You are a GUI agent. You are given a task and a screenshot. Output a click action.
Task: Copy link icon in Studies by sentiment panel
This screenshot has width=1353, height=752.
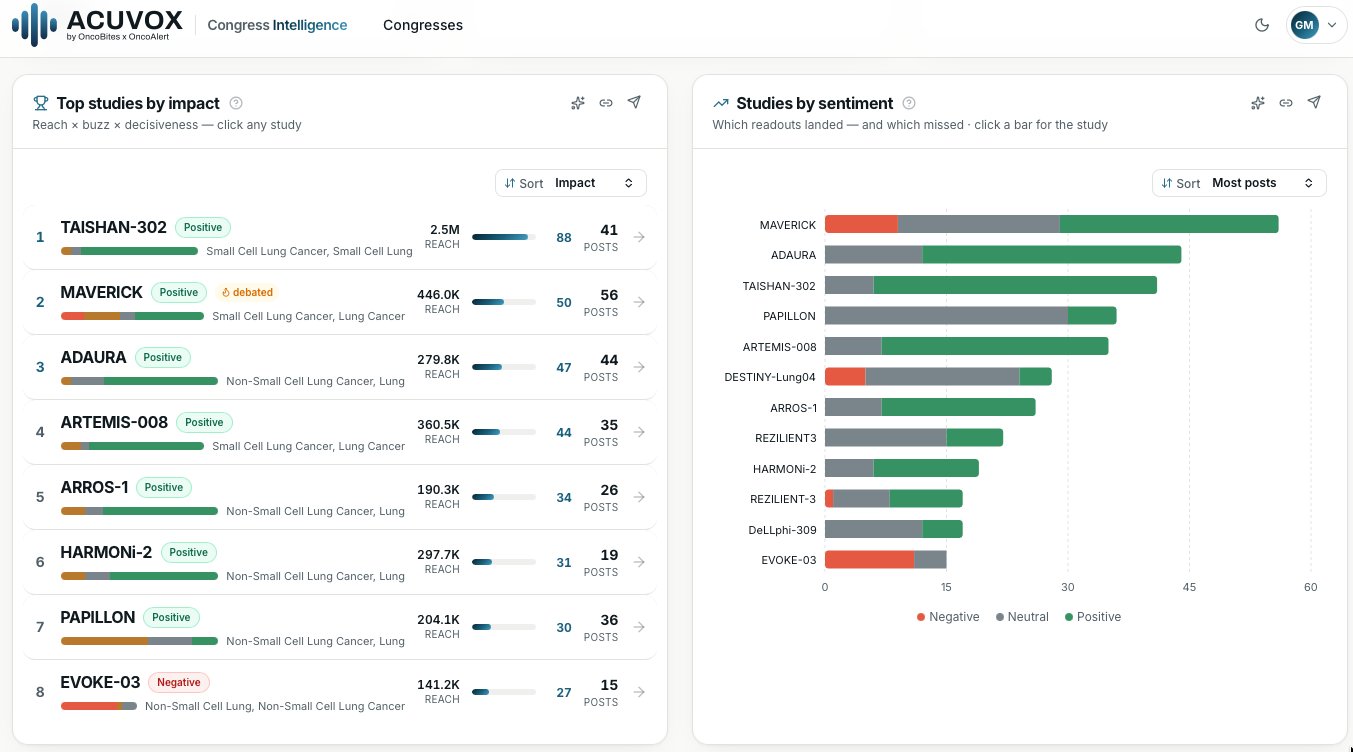coord(1286,102)
